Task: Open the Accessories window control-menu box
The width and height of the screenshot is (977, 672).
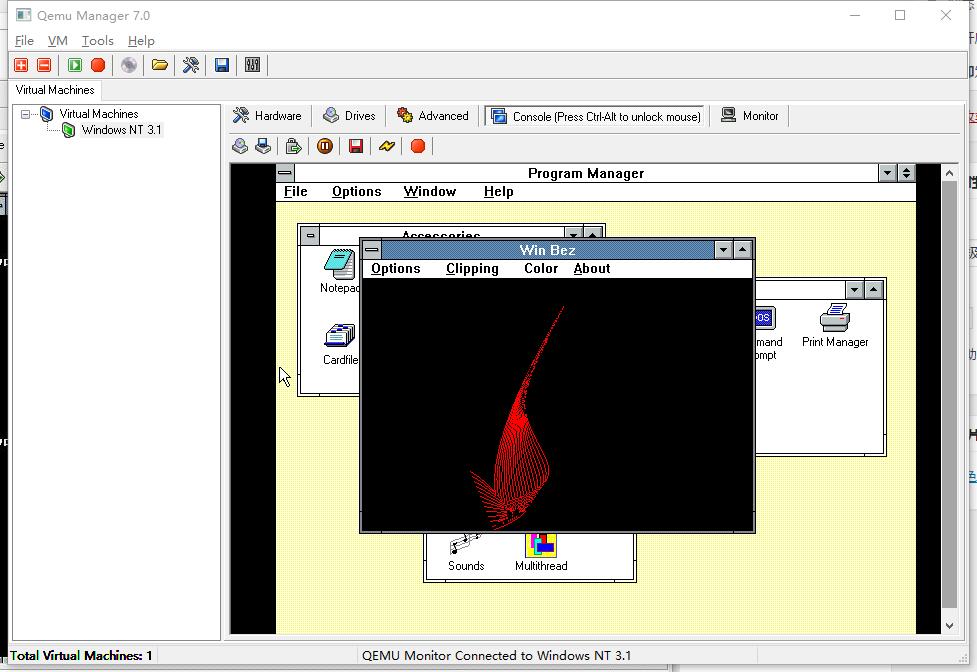Action: (310, 235)
